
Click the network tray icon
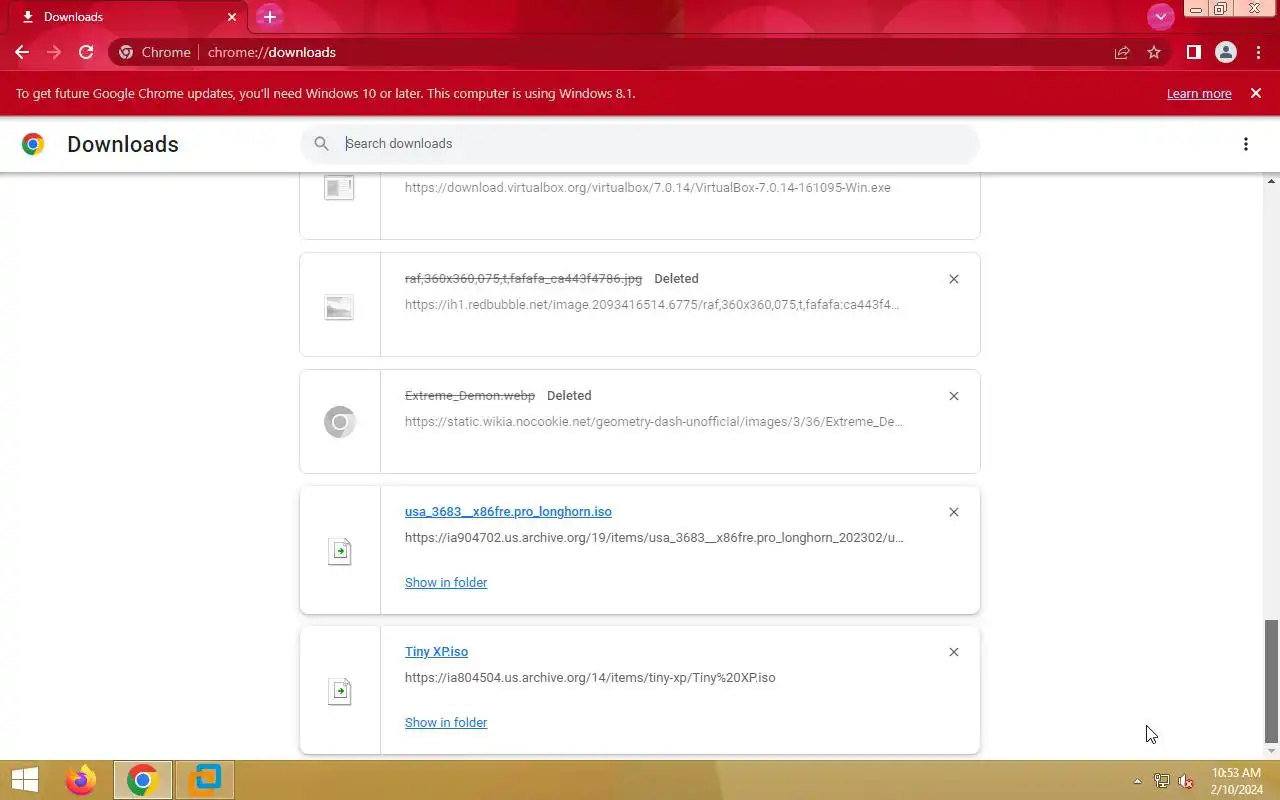pyautogui.click(x=1161, y=781)
